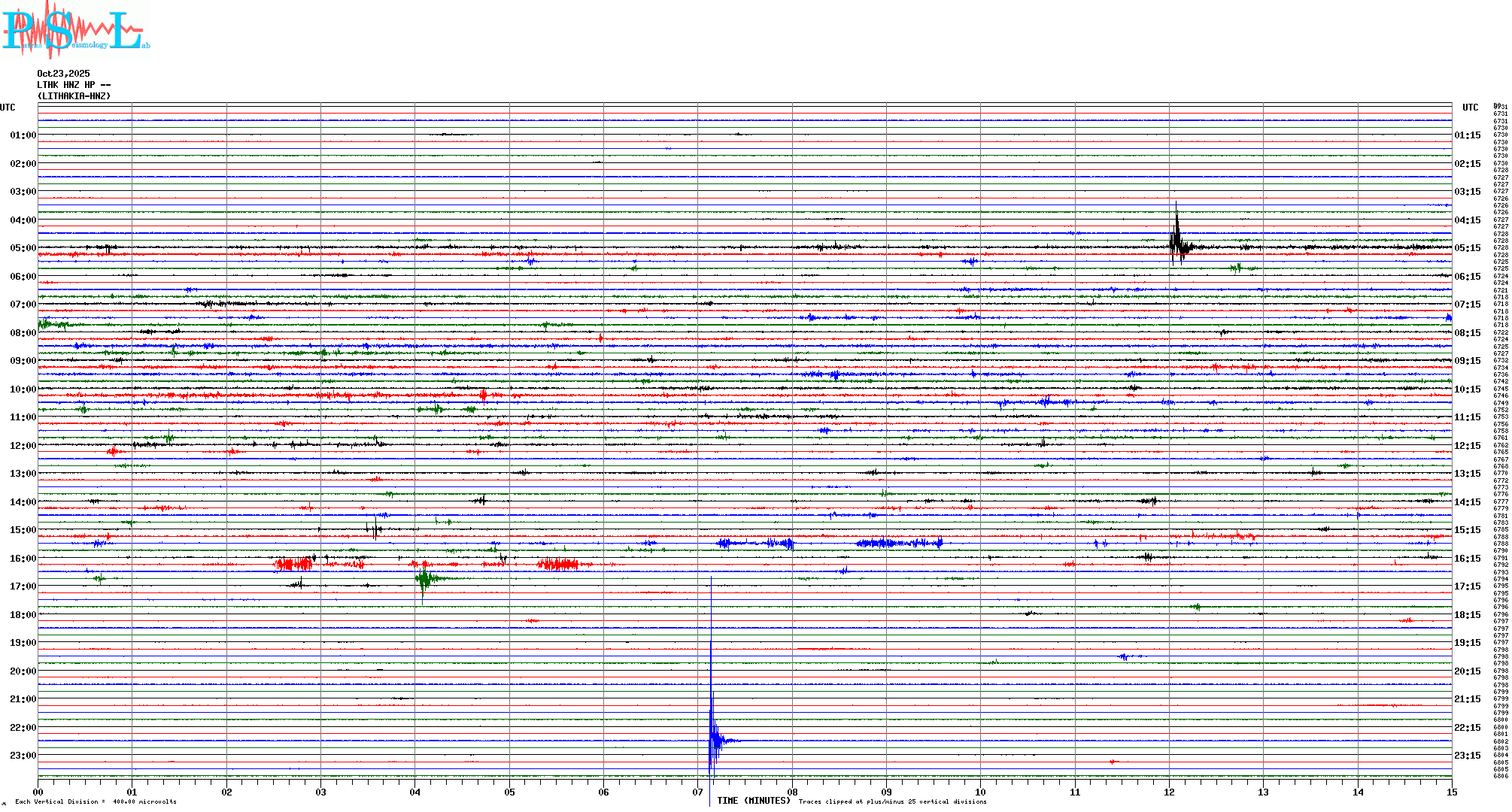The width and height of the screenshot is (1512, 812).
Task: Click the 05:00 UTC label on left axis
Action: coord(23,248)
